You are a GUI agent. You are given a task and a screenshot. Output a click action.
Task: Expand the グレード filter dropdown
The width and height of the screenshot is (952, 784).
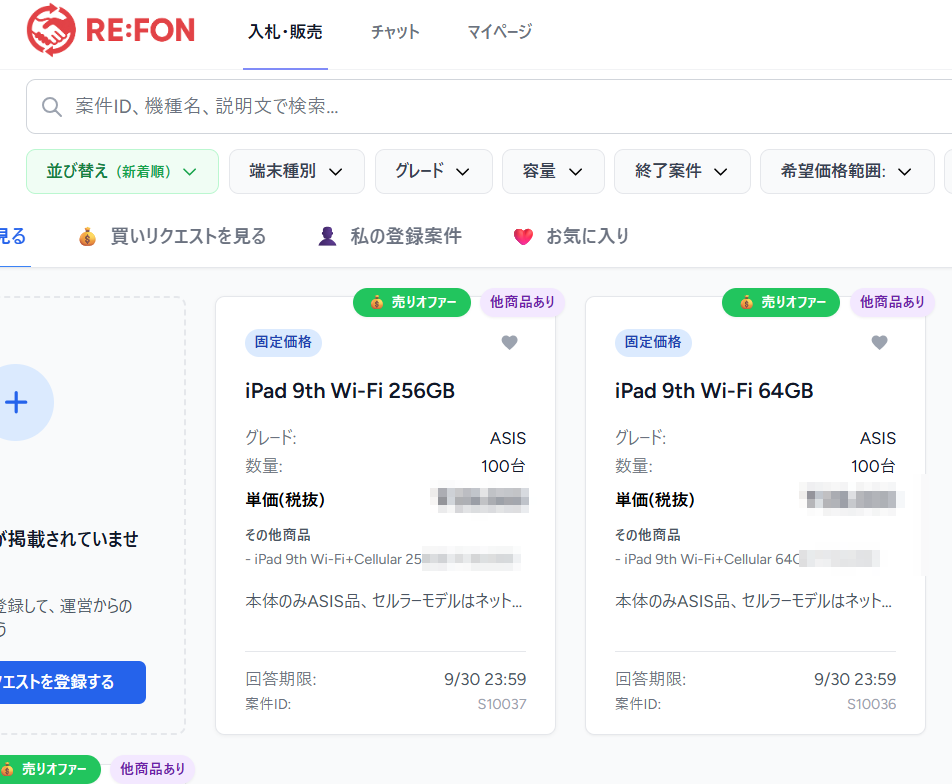point(434,171)
